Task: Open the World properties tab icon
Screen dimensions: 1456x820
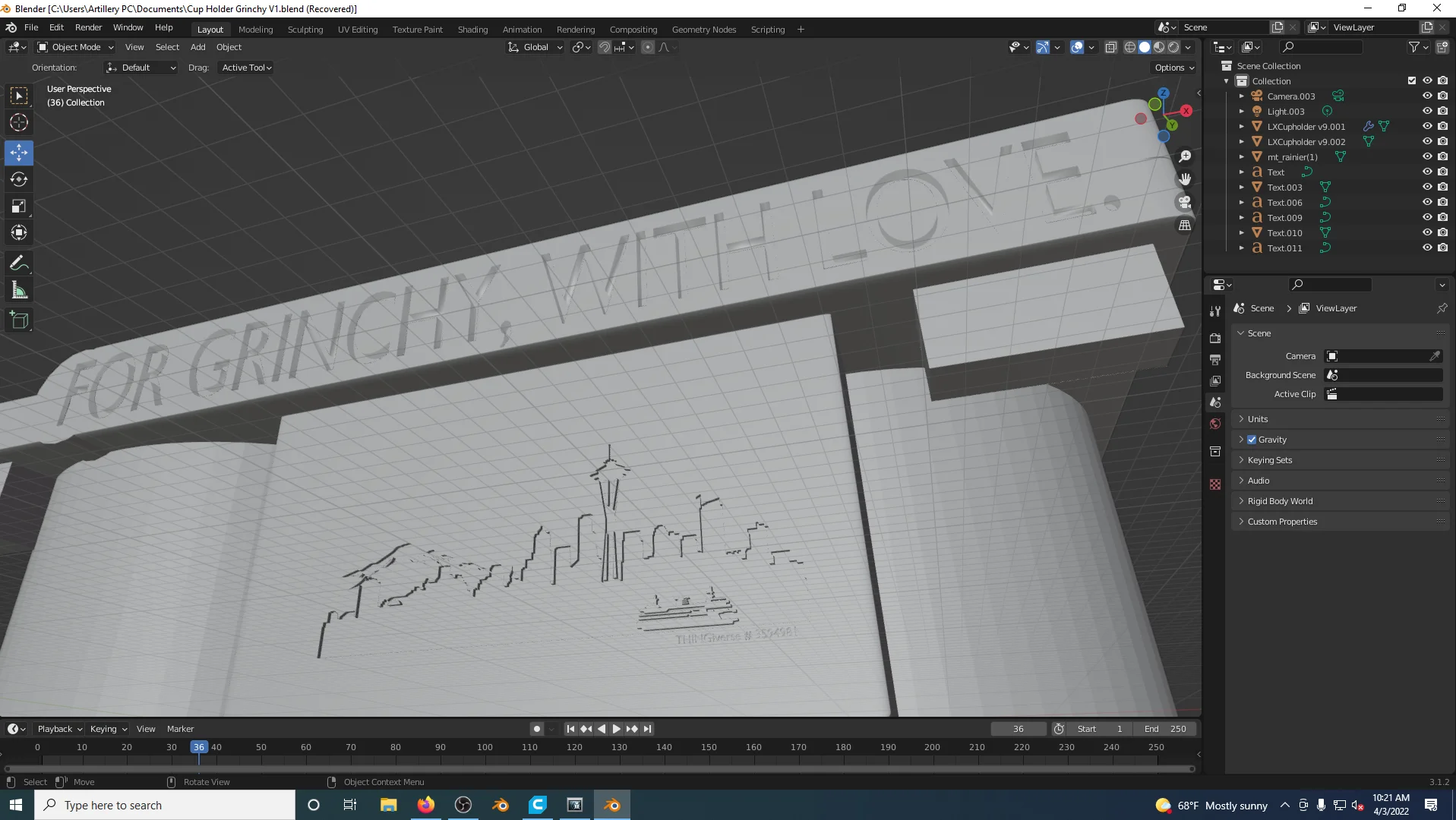Action: click(x=1215, y=424)
